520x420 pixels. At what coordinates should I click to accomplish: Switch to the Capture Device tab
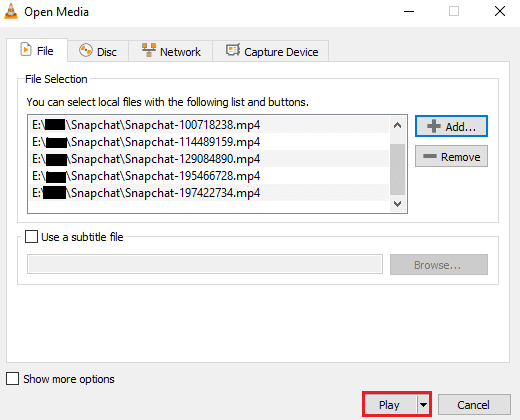tap(271, 51)
